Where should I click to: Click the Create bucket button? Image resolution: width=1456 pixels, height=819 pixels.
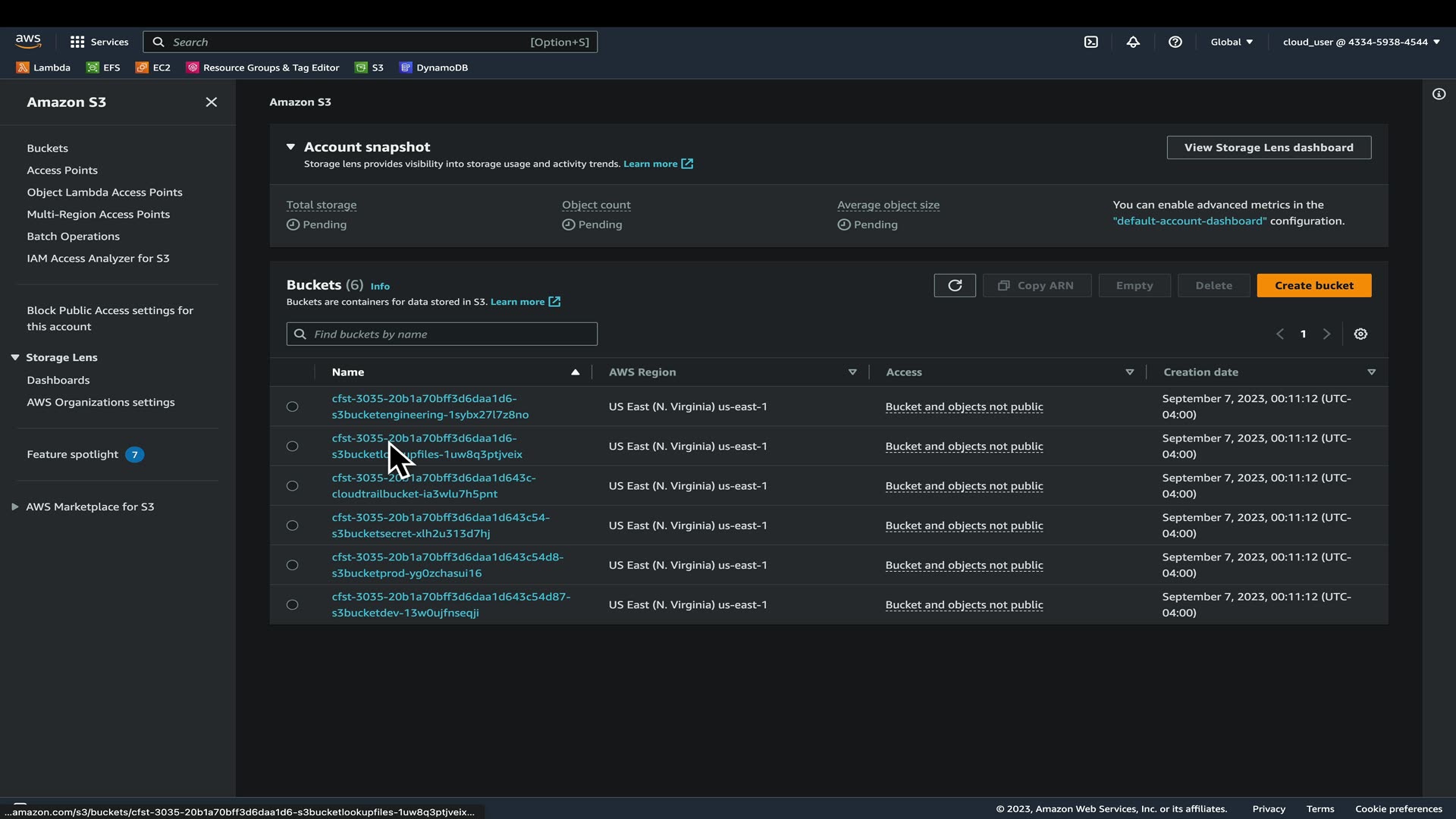pyautogui.click(x=1313, y=286)
